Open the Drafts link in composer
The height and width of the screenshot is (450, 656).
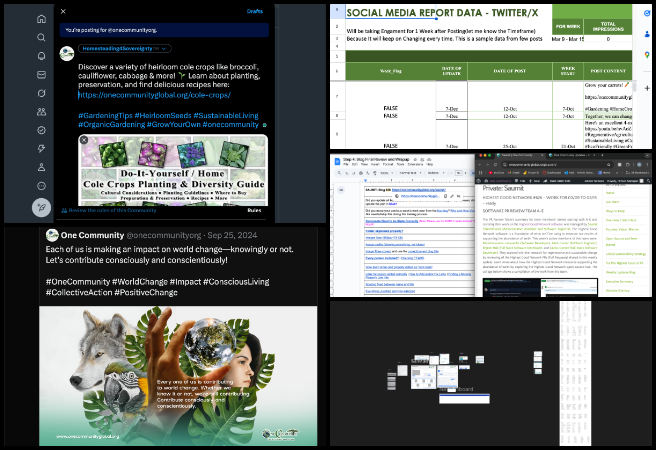254,11
